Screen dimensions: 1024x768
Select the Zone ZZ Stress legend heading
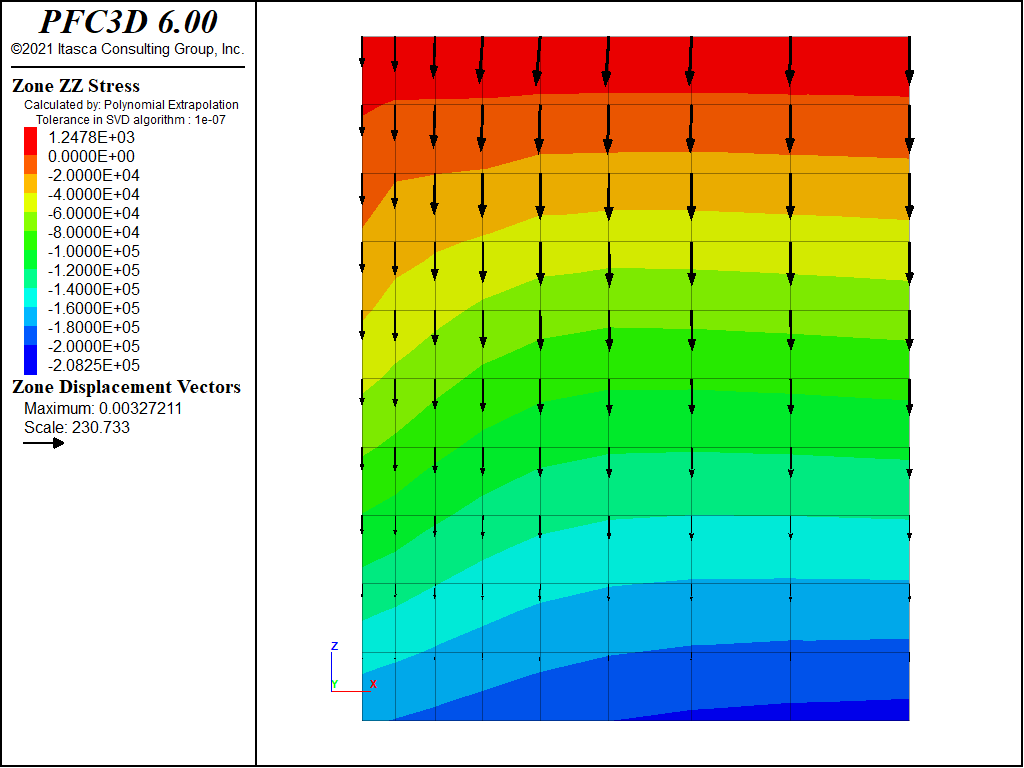click(x=76, y=86)
